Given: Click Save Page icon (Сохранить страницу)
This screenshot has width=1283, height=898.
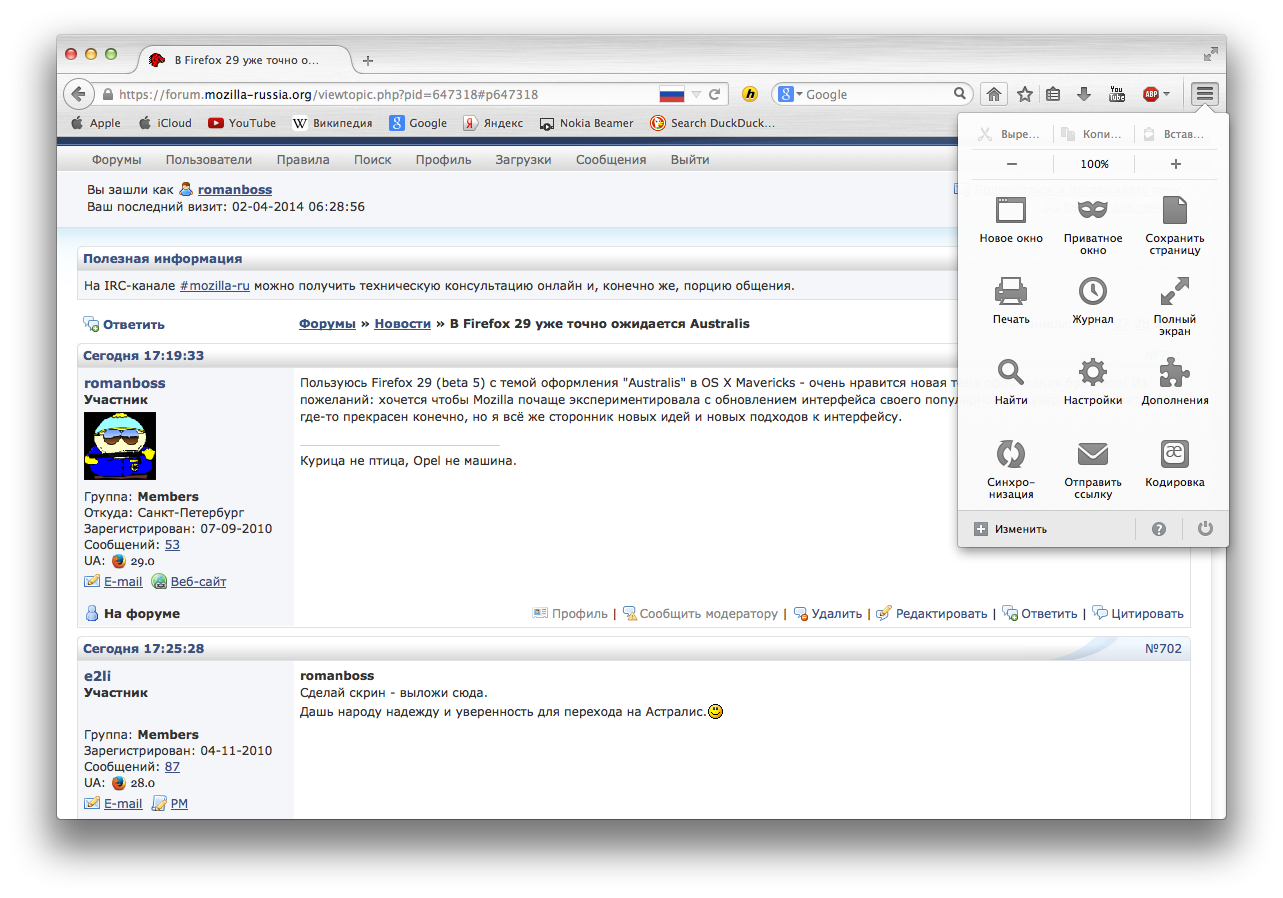Looking at the screenshot, I should (1175, 210).
